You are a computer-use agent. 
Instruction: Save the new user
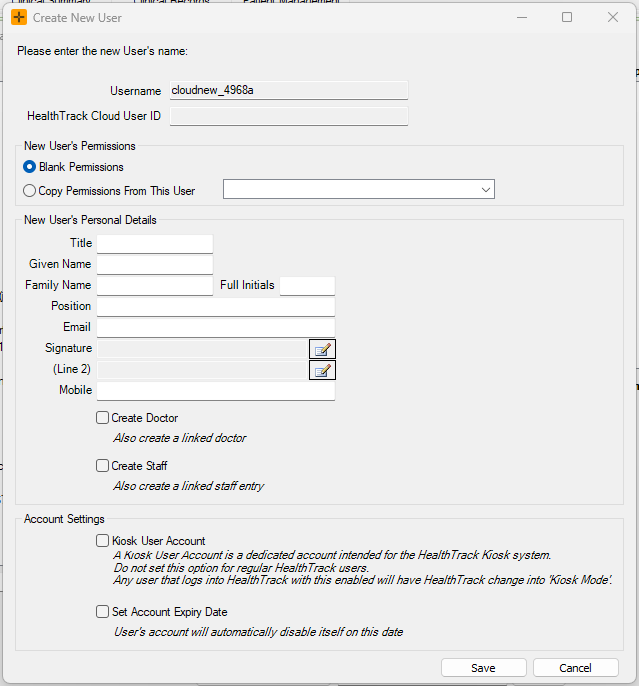coord(483,668)
